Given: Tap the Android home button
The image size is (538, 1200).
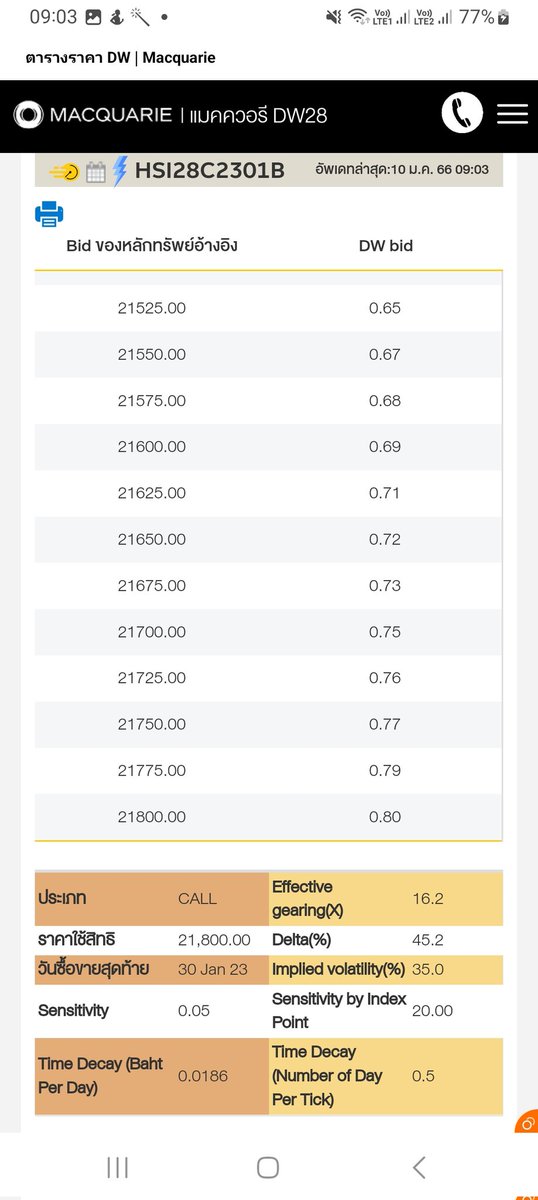Looking at the screenshot, I should pos(268,1166).
